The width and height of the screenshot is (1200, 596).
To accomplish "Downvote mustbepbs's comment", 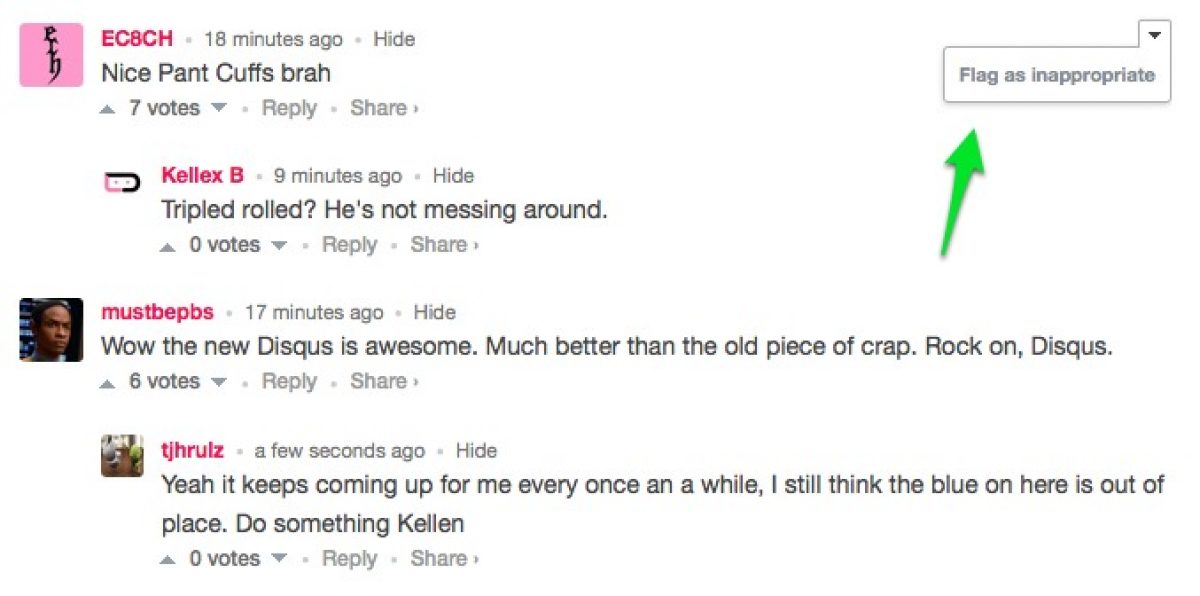I will 219,383.
